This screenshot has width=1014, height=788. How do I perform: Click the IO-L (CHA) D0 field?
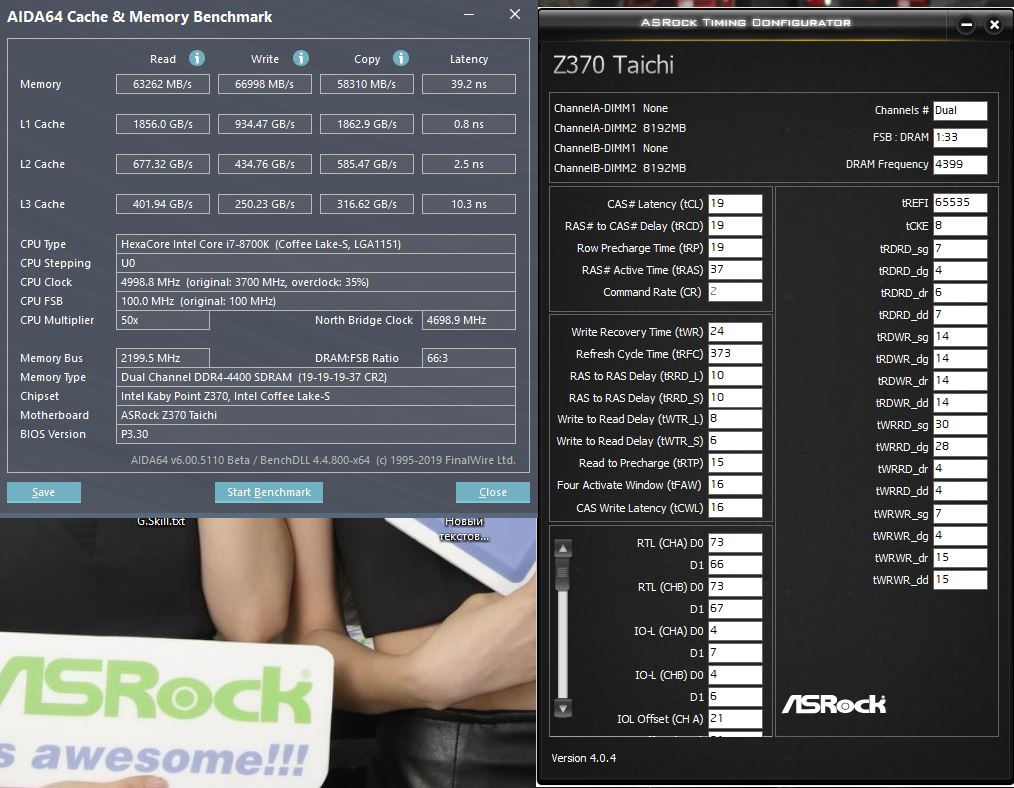click(735, 631)
